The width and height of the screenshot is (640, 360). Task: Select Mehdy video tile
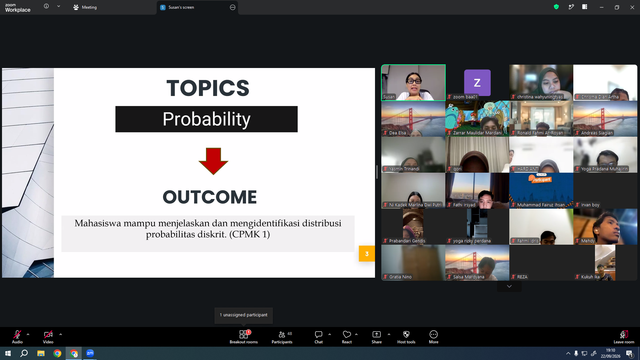coord(605,227)
